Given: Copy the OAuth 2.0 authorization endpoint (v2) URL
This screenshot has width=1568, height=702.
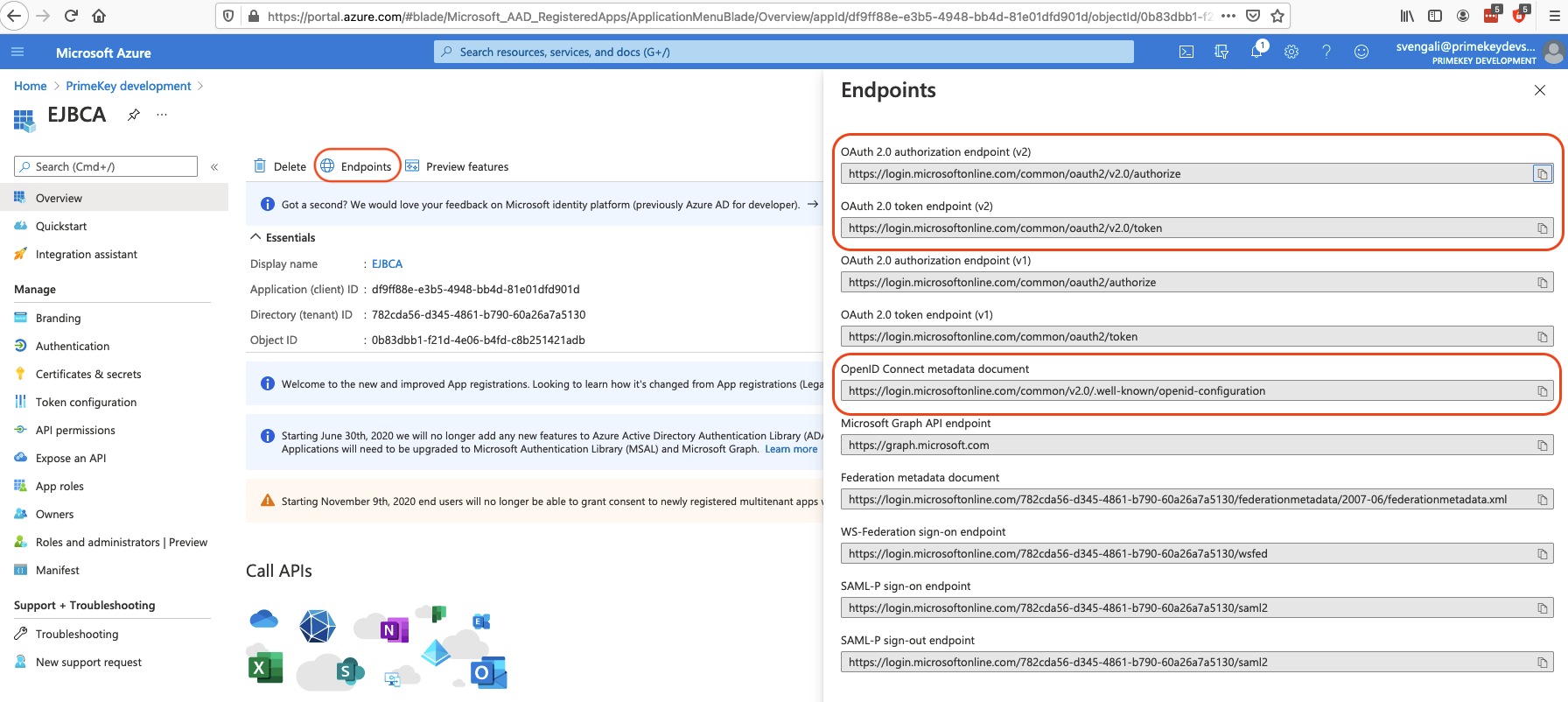Looking at the screenshot, I should [1542, 174].
